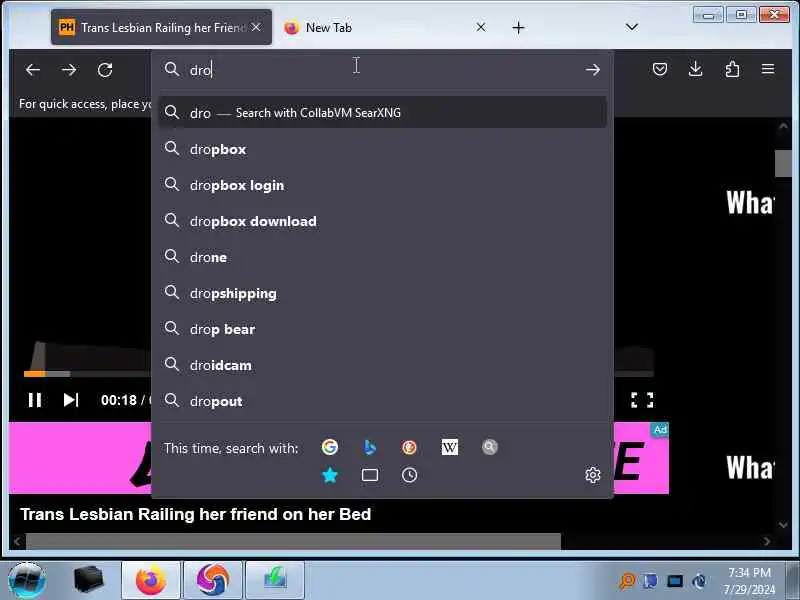This screenshot has height=600, width=800.
Task: Click the address bar text field
Action: (x=383, y=69)
